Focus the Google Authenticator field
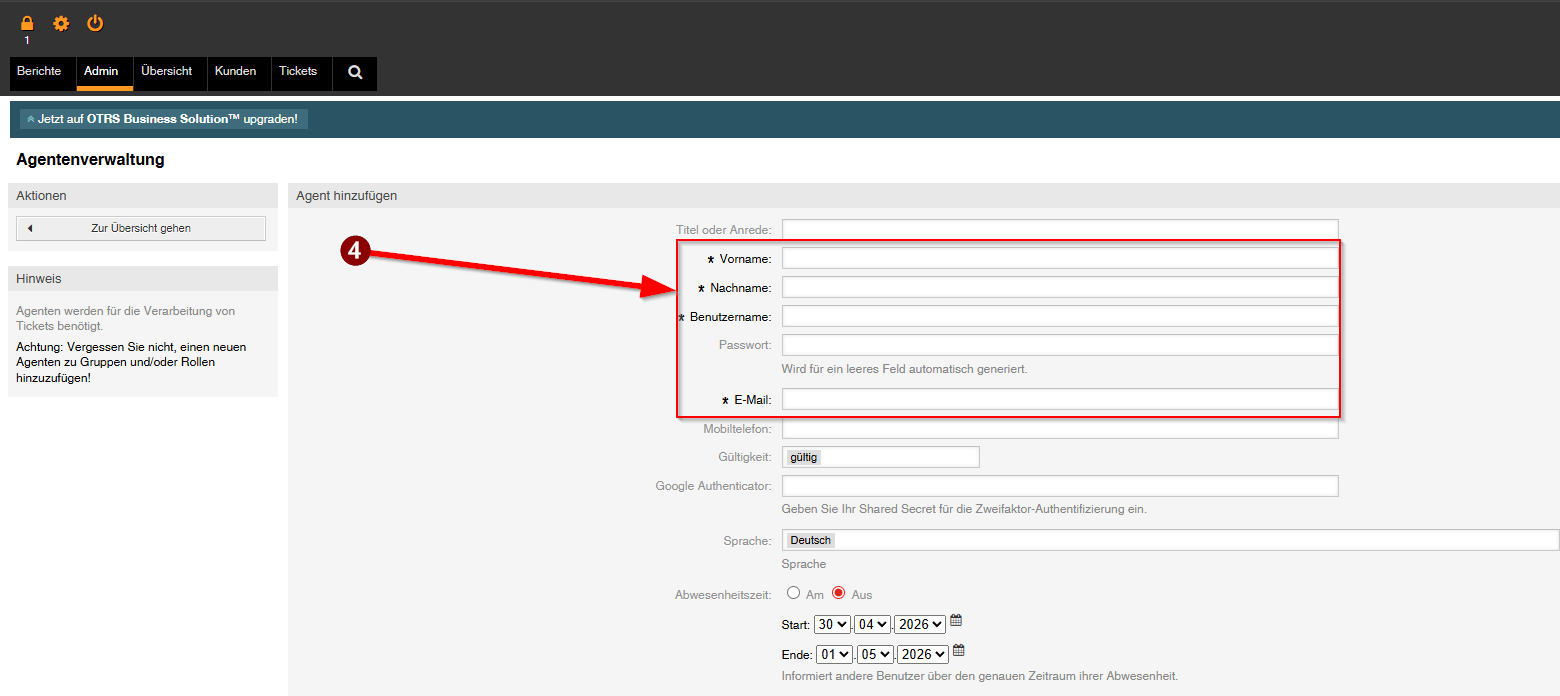Screen dimensions: 1560x696 click(1060, 486)
